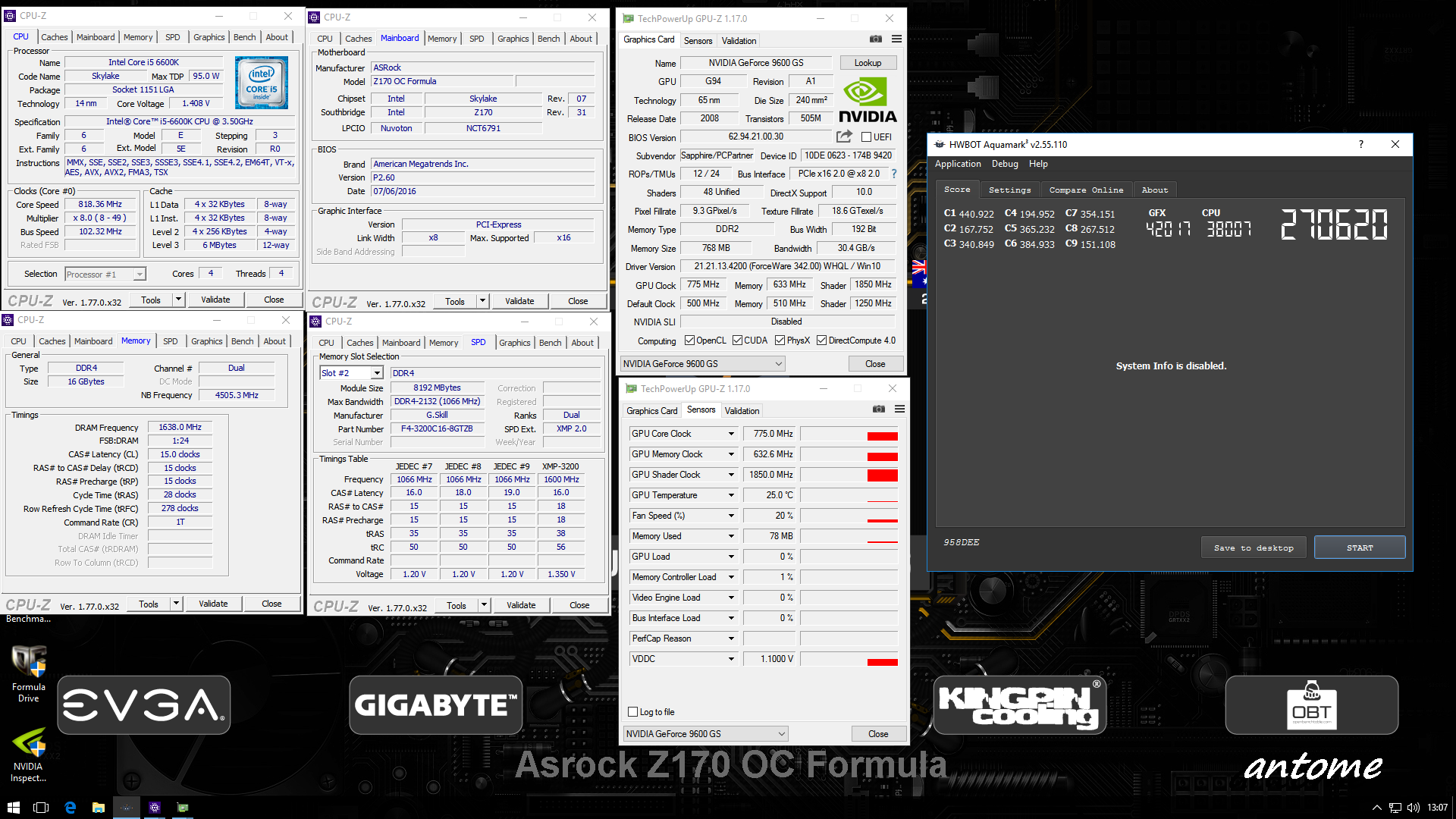Open File Explorer from the taskbar
The width and height of the screenshot is (1456, 819).
[x=98, y=808]
